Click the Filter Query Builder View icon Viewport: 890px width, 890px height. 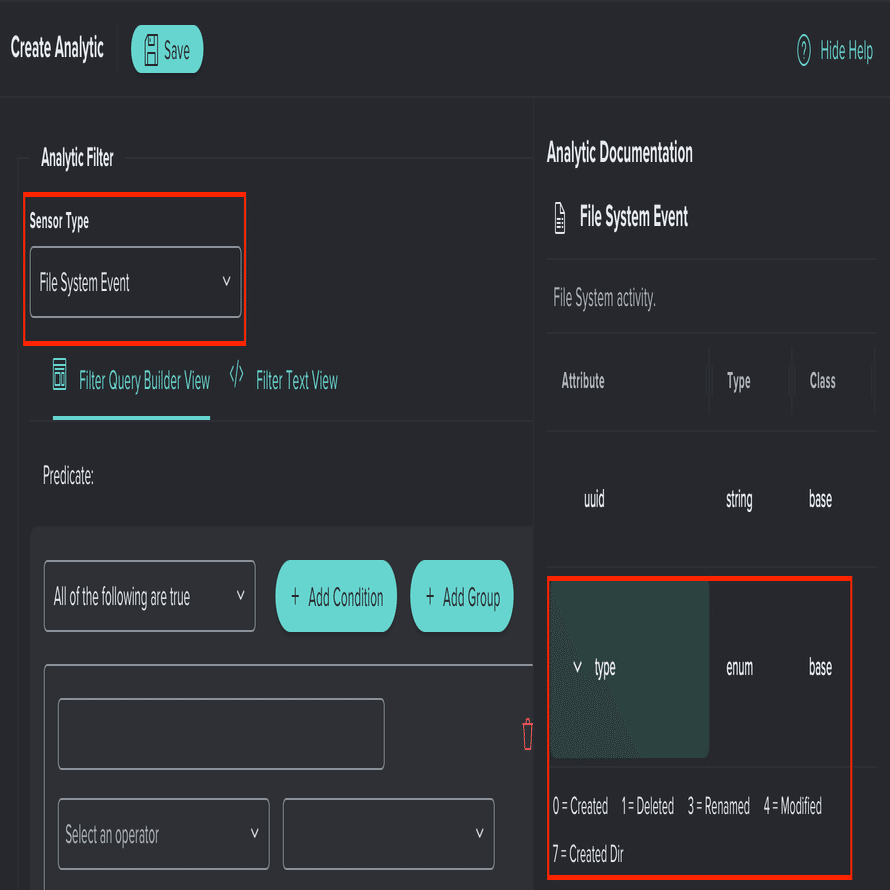(60, 374)
